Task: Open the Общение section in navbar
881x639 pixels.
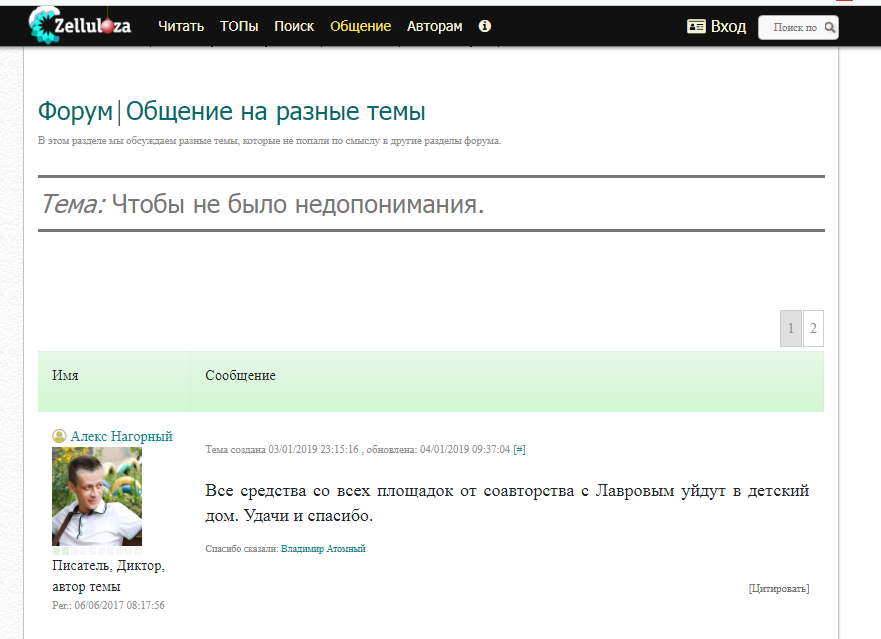Action: [360, 26]
